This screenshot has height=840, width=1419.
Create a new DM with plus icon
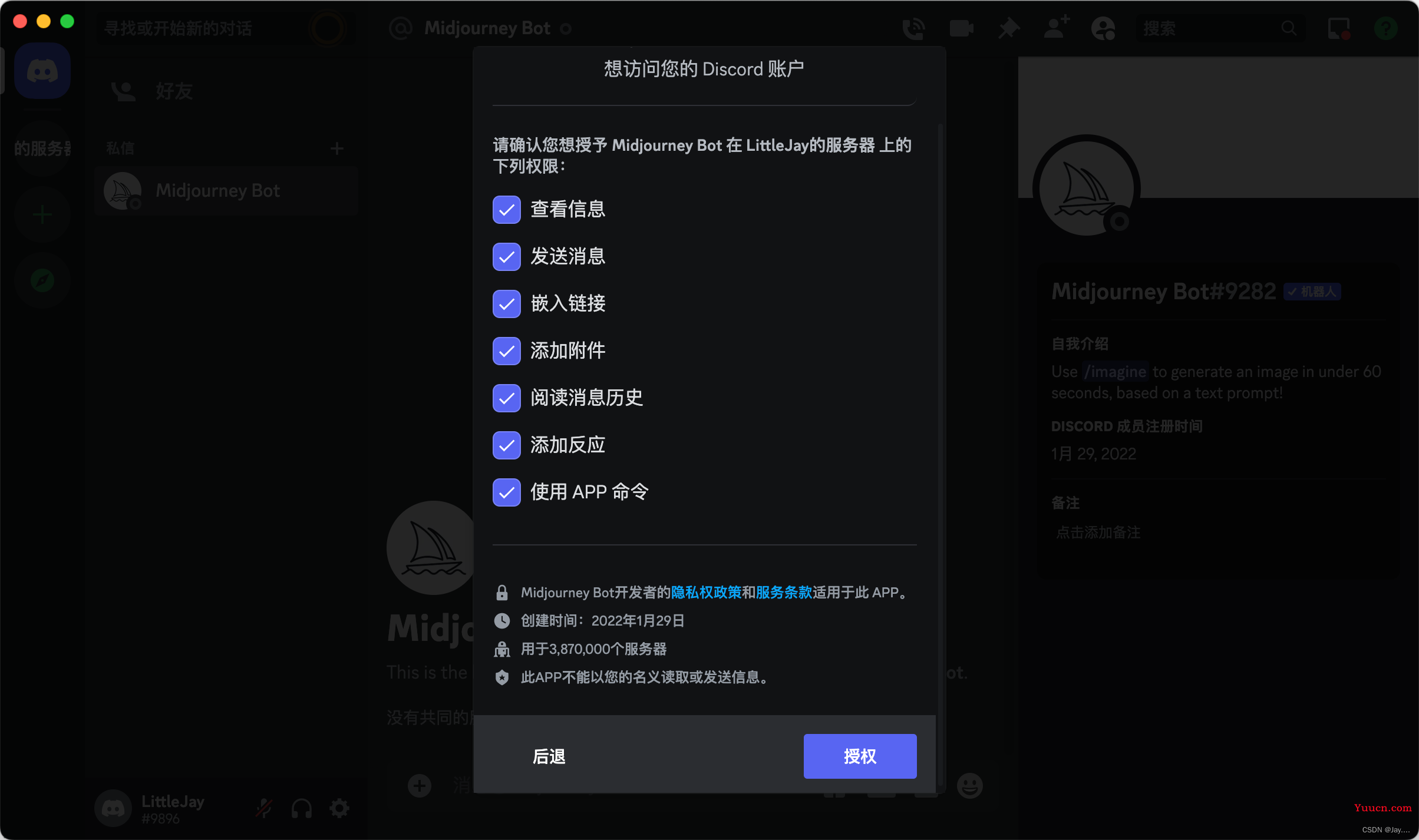coord(336,148)
